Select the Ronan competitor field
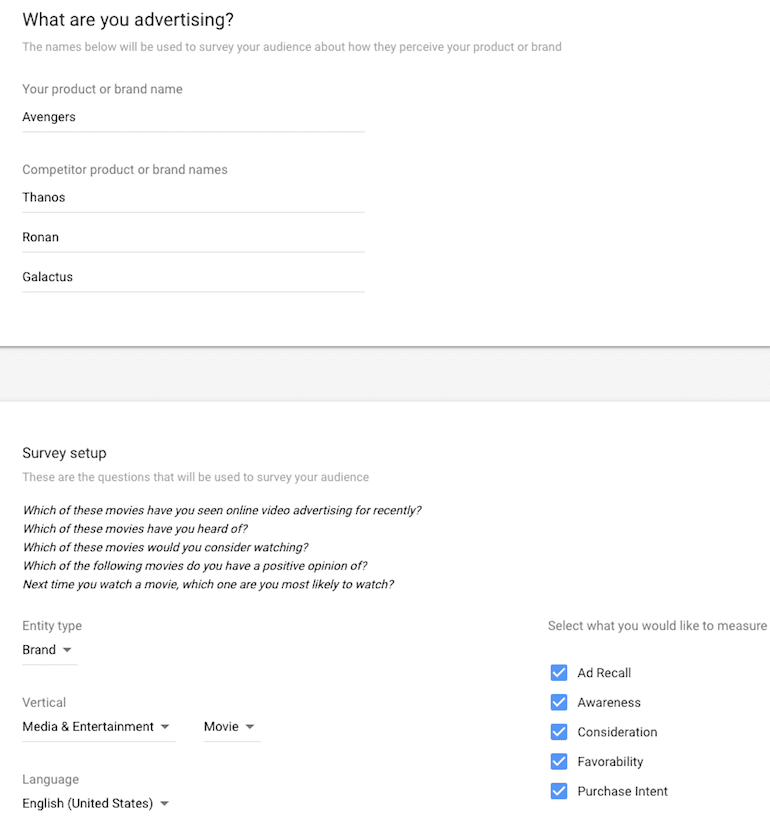Viewport: 770px width, 817px height. pos(193,238)
